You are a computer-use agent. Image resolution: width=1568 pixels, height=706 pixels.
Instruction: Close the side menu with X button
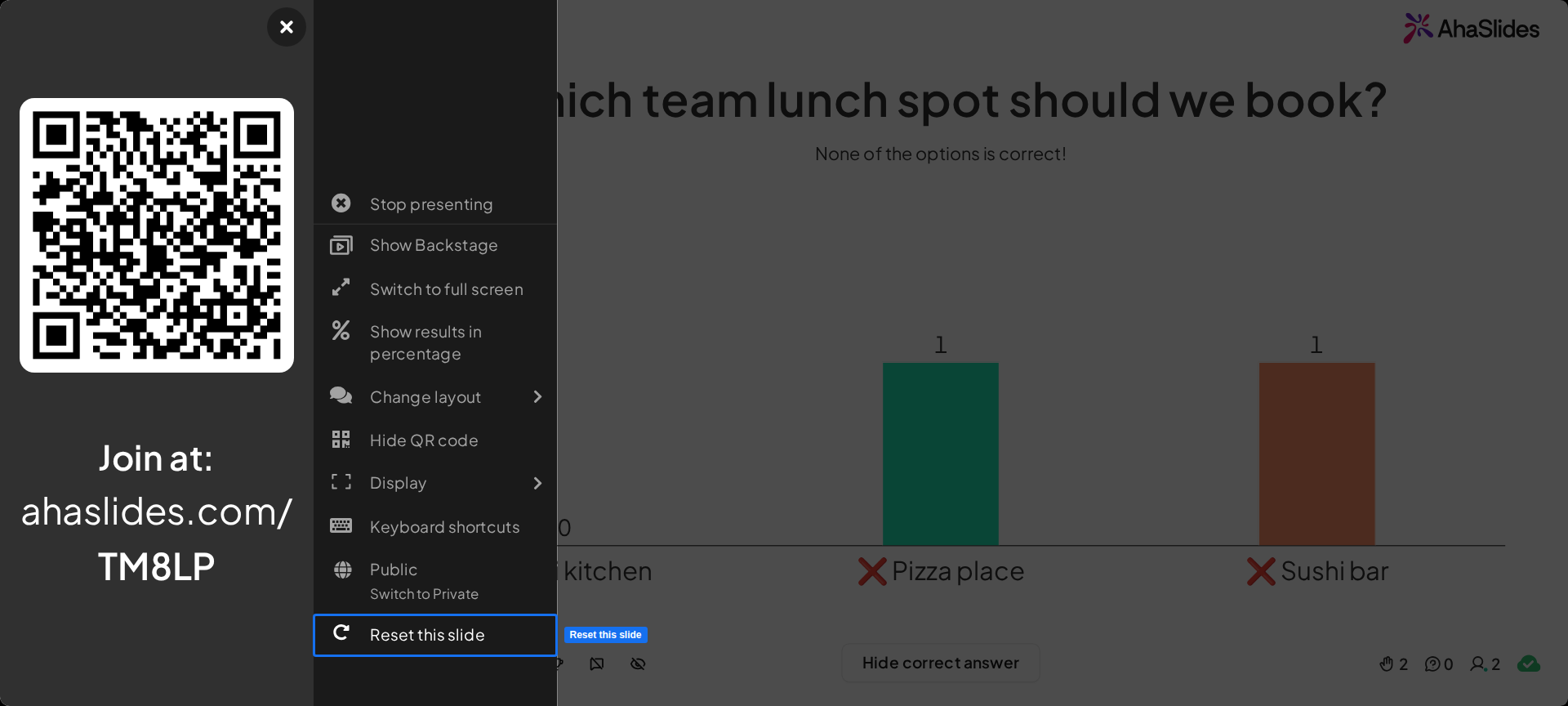pos(287,27)
